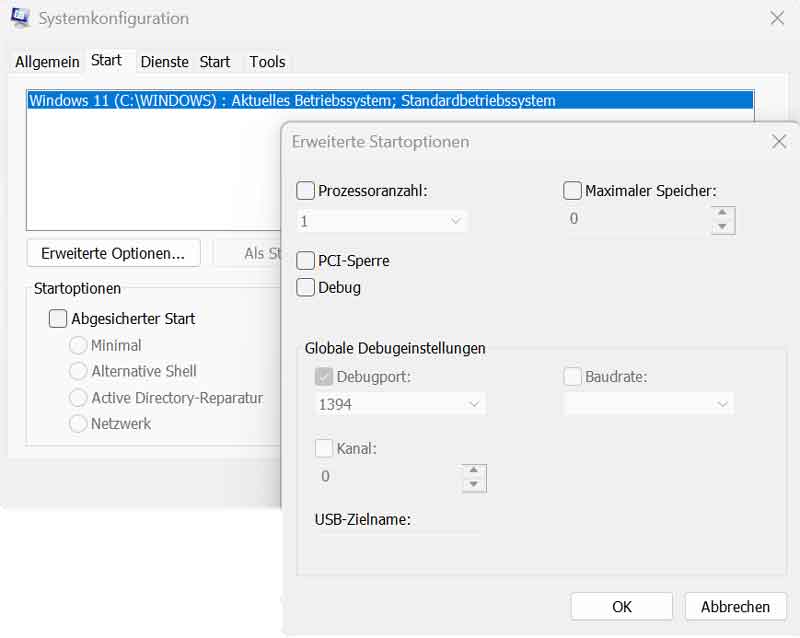
Task: Select the Windows 11 (C:\WINDOWS) boot entry
Action: [x=390, y=101]
